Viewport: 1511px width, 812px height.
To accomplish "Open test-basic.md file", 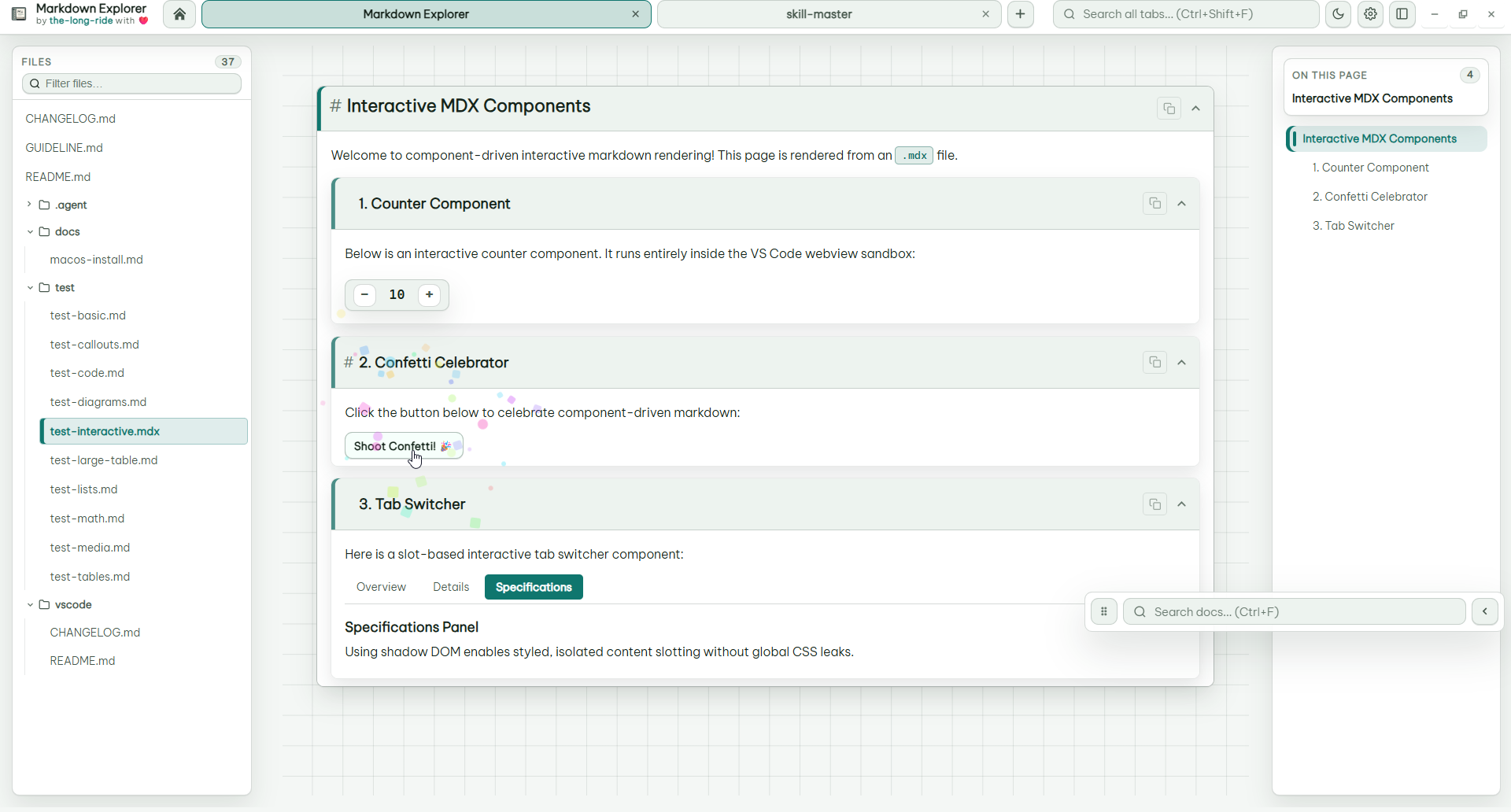I will (87, 316).
